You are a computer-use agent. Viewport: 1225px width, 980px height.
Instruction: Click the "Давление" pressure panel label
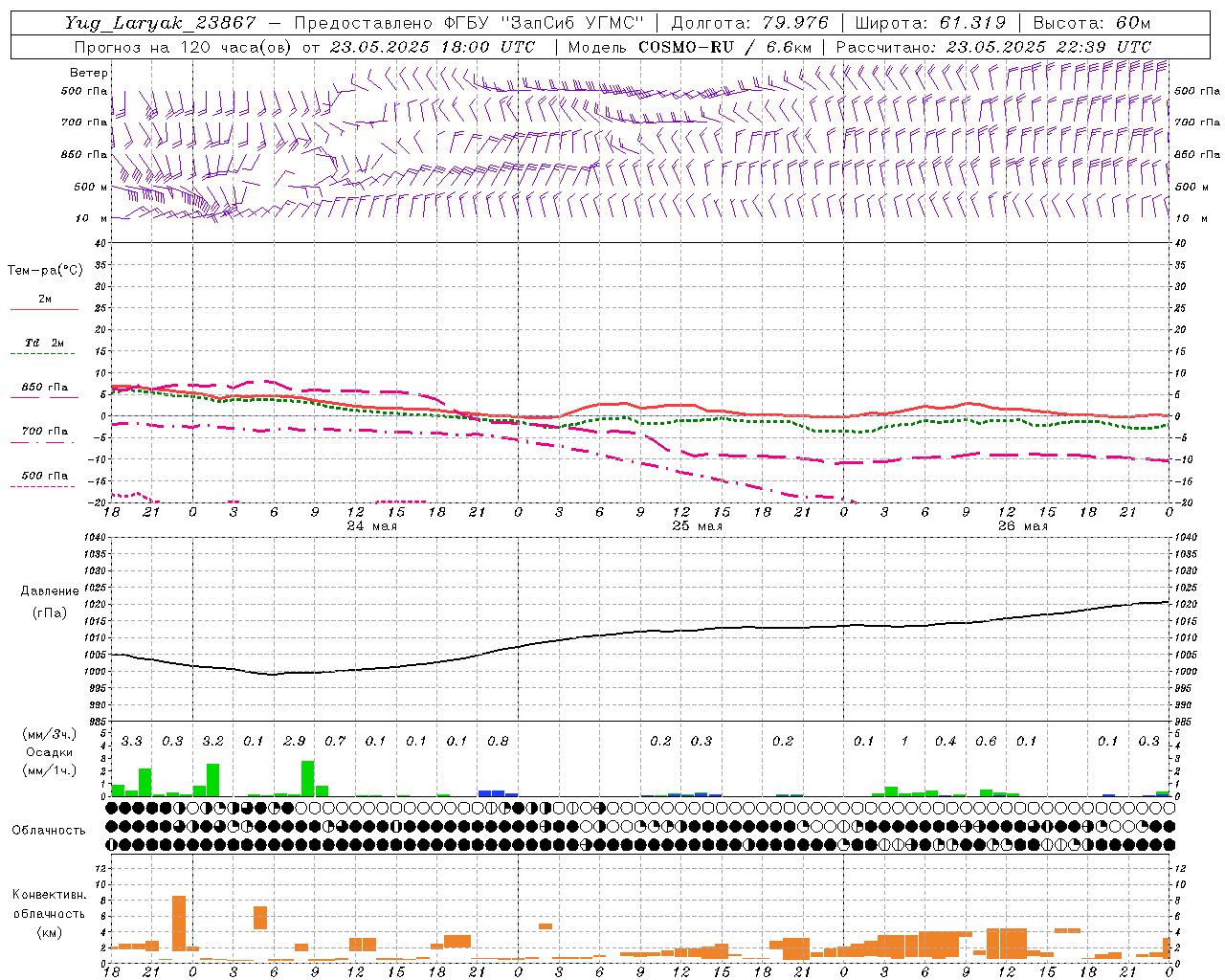(x=50, y=591)
